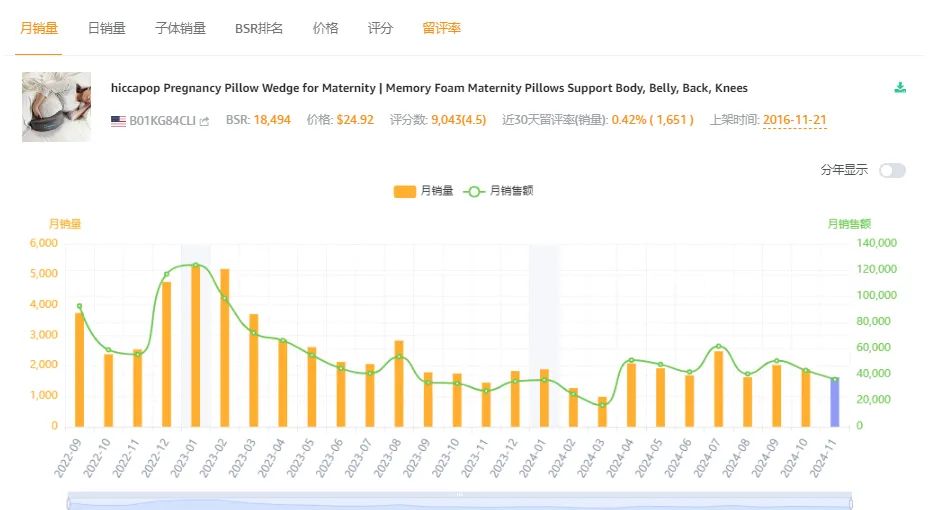Click listing date 2016-11-21
Screen dimensions: 931x510
pyautogui.click(x=794, y=120)
